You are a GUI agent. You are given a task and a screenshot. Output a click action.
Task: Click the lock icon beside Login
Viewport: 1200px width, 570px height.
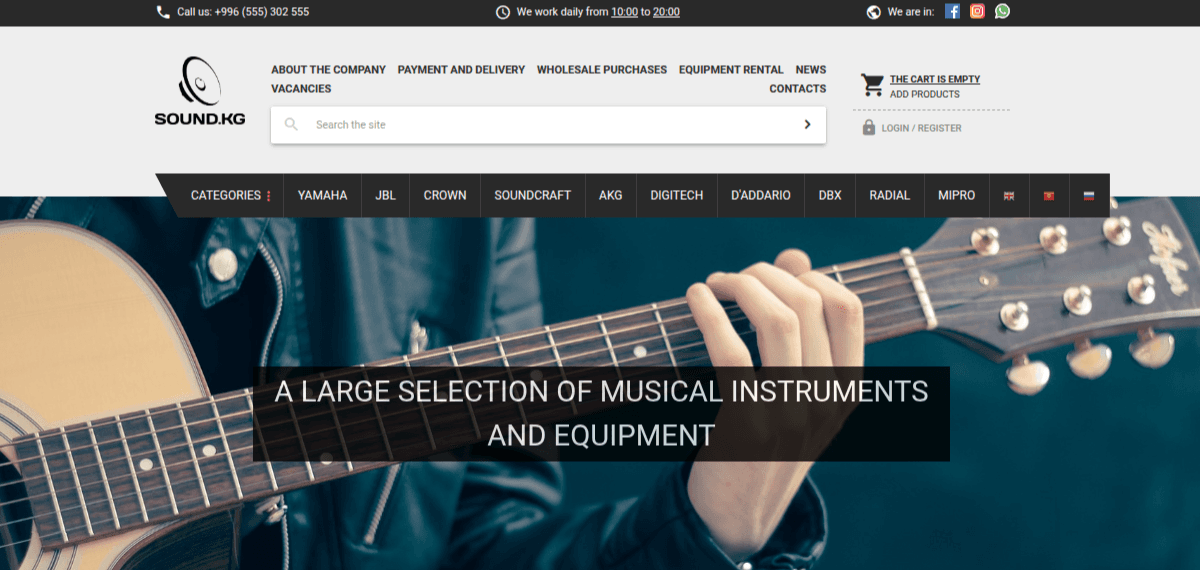(869, 128)
